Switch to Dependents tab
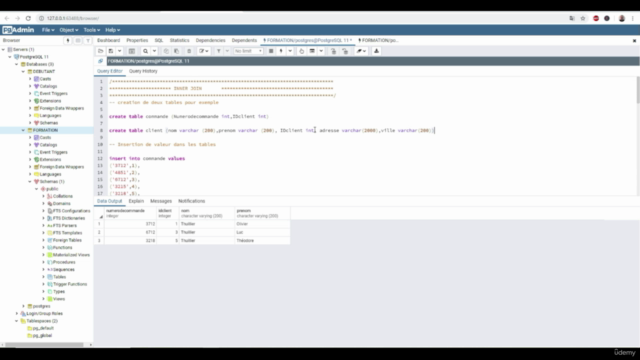Screen dimensions: 640x360 (x=244, y=40)
